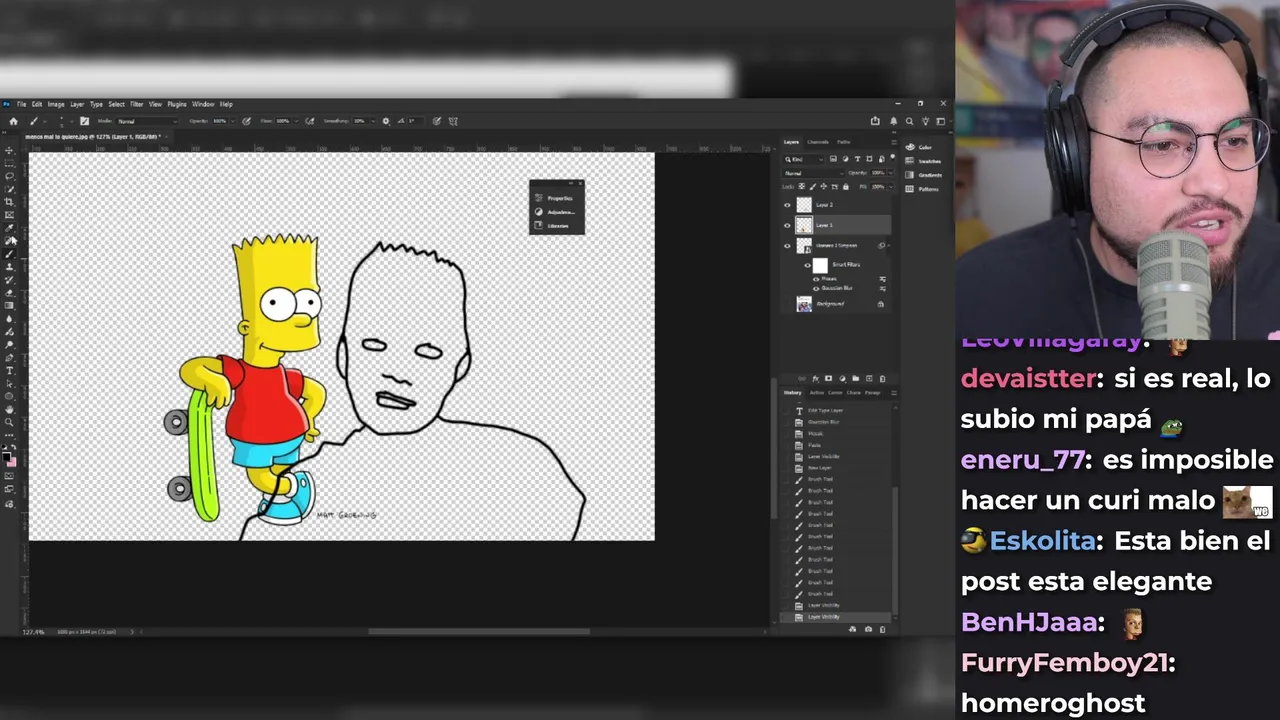Create new snapshot camera icon in History
The image size is (1280, 720).
click(x=868, y=629)
